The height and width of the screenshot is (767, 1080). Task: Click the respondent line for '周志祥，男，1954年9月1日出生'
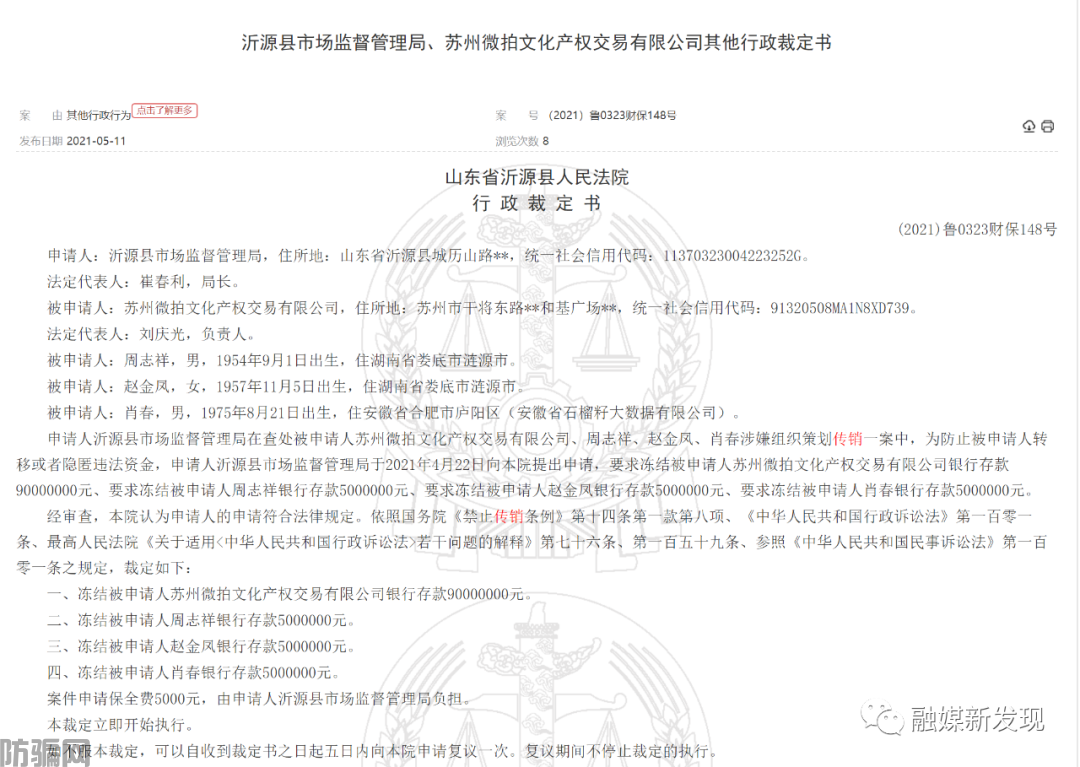282,361
